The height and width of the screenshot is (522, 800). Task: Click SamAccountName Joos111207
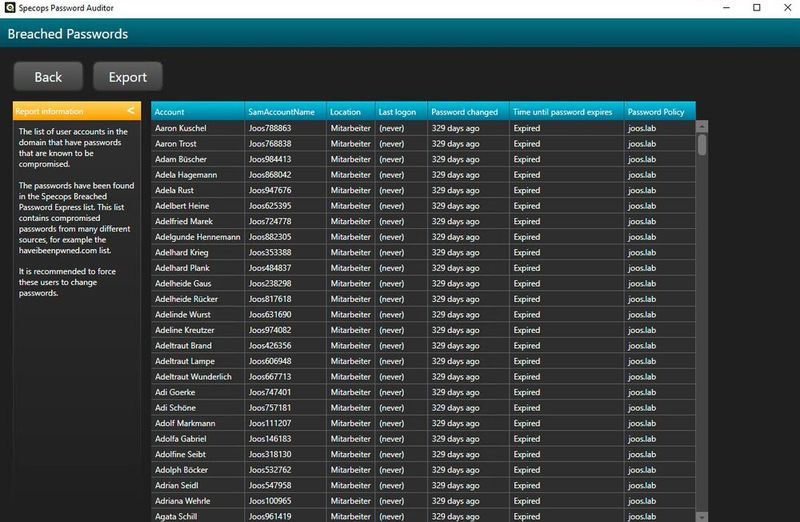click(x=270, y=424)
